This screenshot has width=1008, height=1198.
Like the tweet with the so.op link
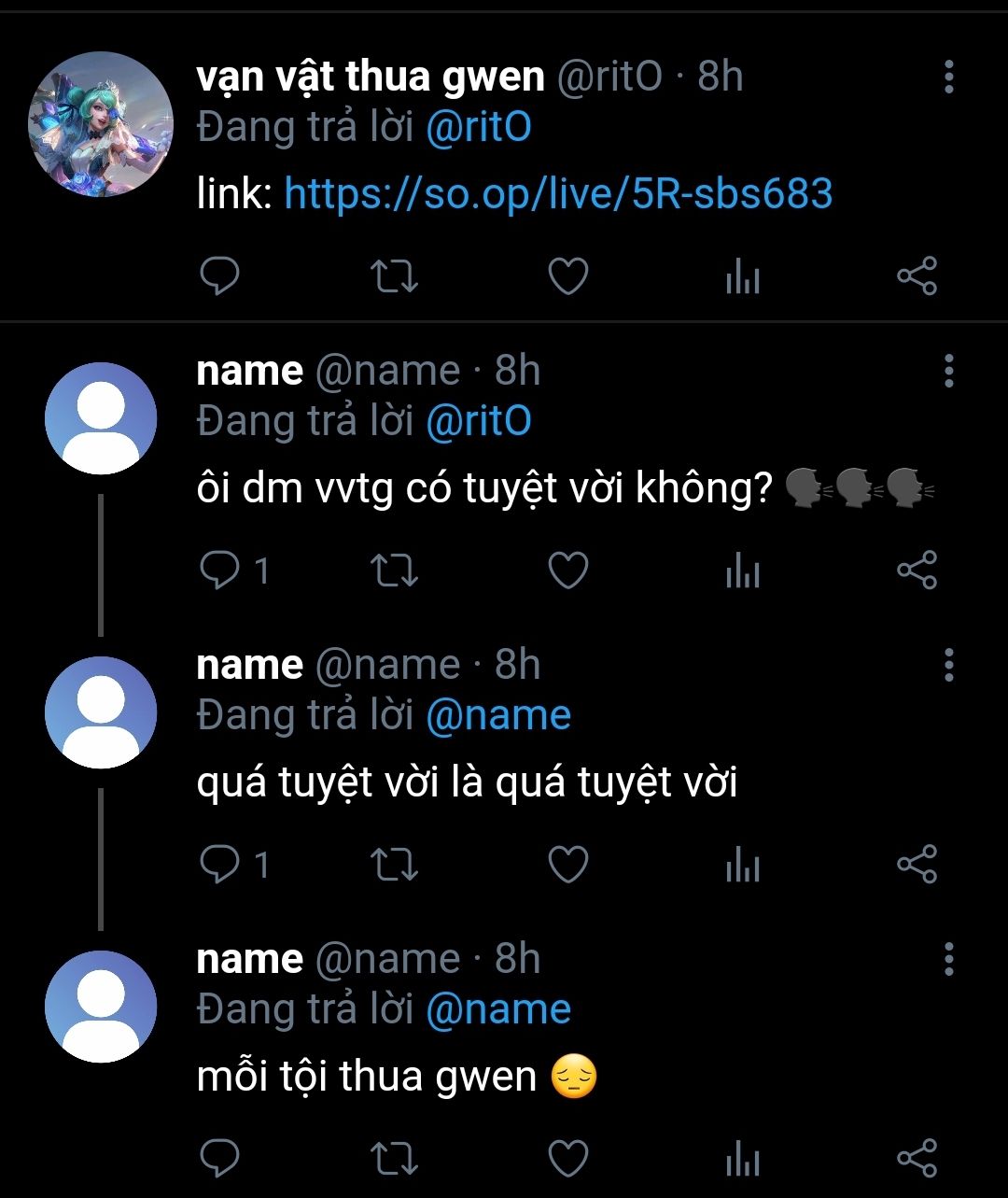tap(567, 276)
